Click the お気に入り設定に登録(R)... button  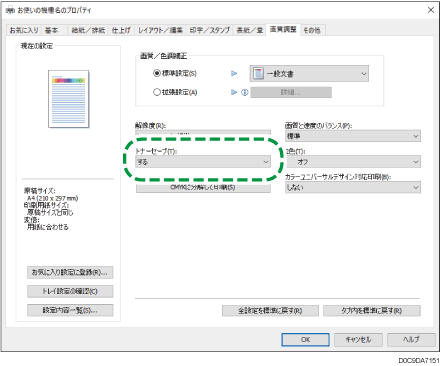[x=70, y=272]
